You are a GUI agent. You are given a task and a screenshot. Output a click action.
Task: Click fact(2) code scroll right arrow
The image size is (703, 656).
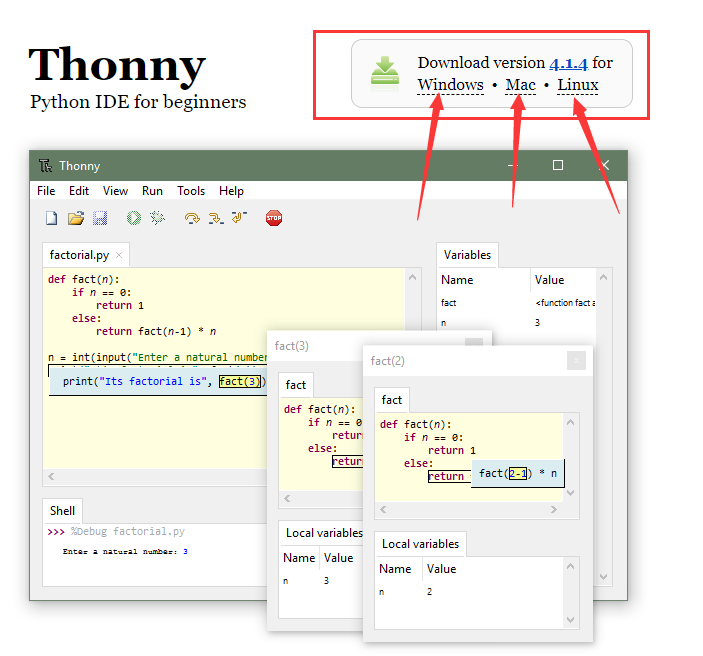(554, 509)
